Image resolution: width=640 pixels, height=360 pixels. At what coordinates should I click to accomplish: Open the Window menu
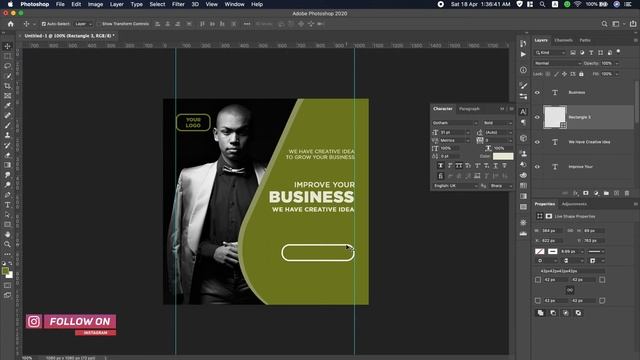tap(234, 4)
